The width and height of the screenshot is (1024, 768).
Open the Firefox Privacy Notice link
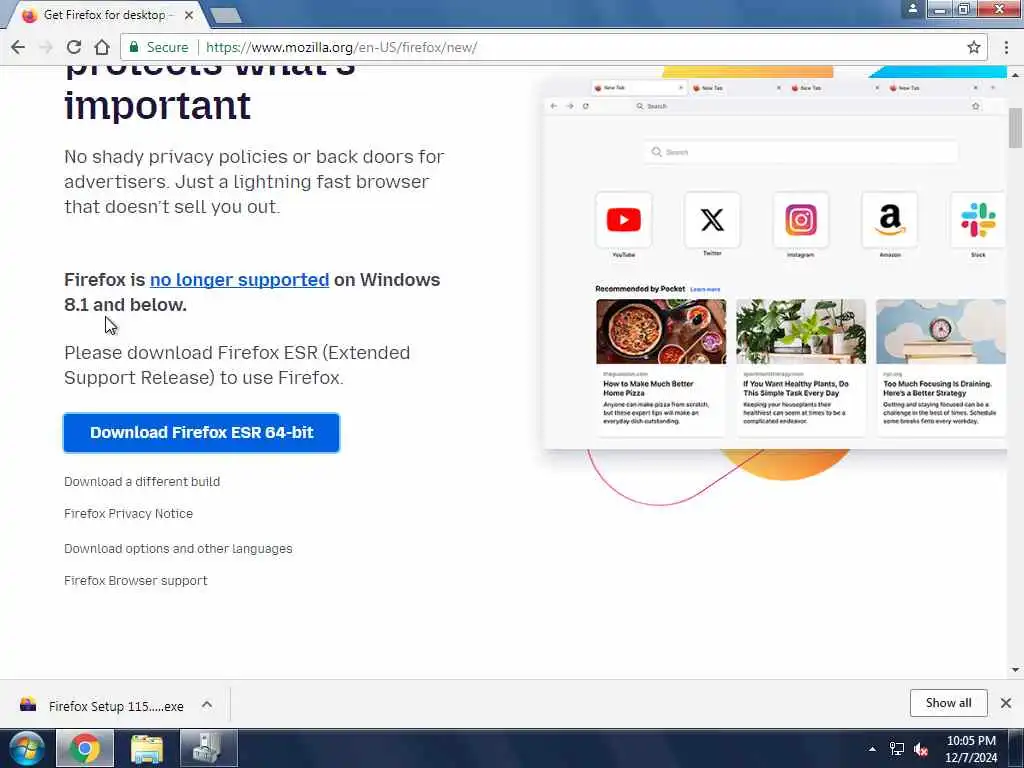pos(128,513)
